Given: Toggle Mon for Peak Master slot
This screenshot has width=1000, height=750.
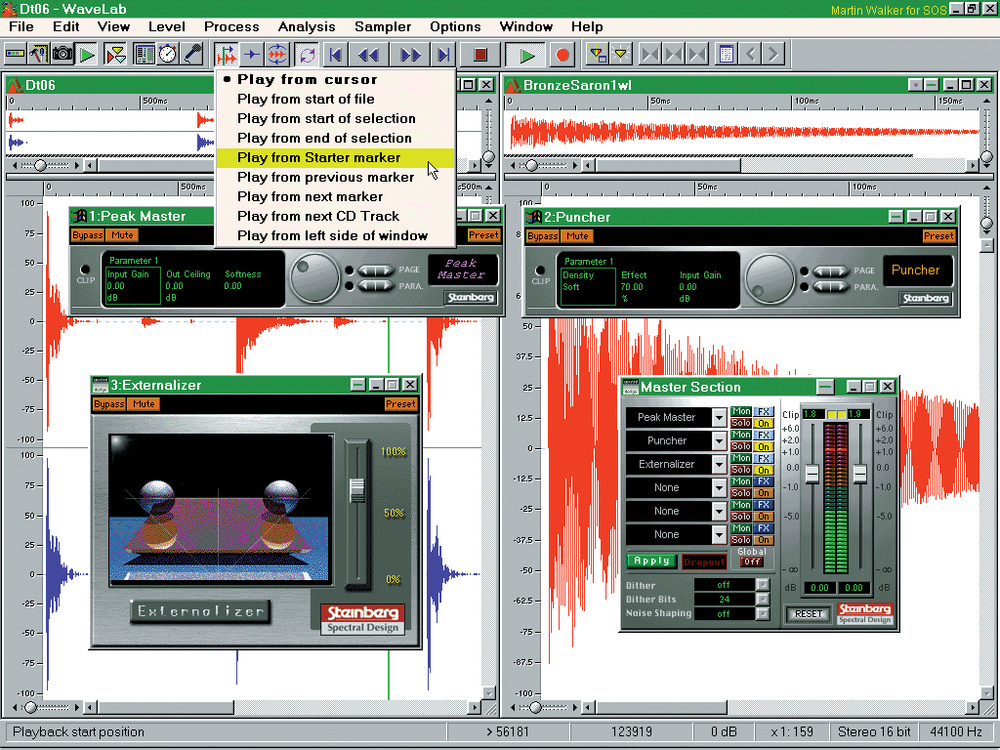Looking at the screenshot, I should tap(740, 411).
